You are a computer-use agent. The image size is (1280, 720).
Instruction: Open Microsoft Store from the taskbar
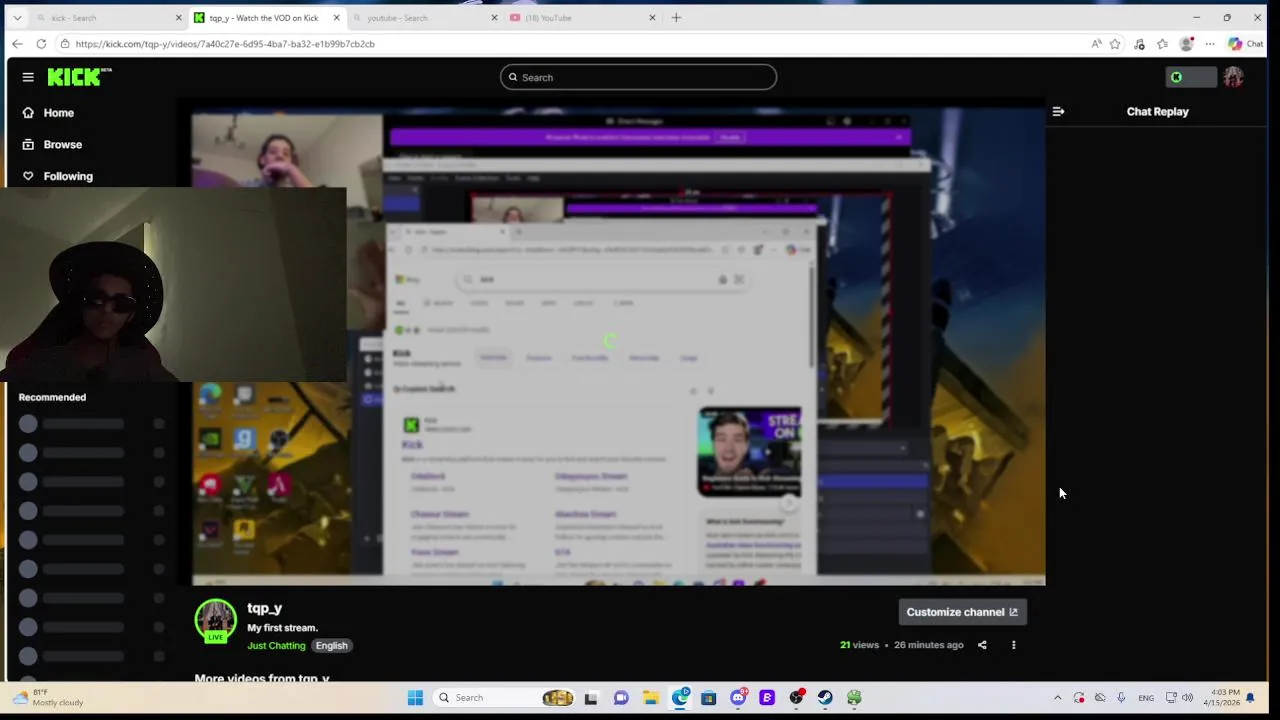[709, 698]
